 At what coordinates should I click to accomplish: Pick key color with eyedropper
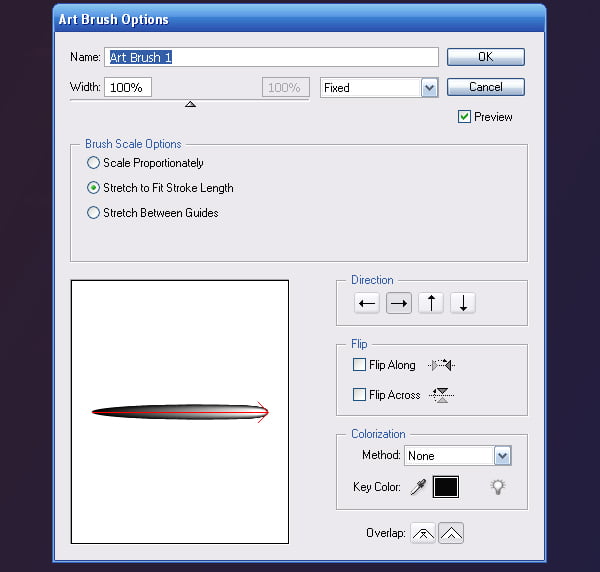(x=418, y=487)
